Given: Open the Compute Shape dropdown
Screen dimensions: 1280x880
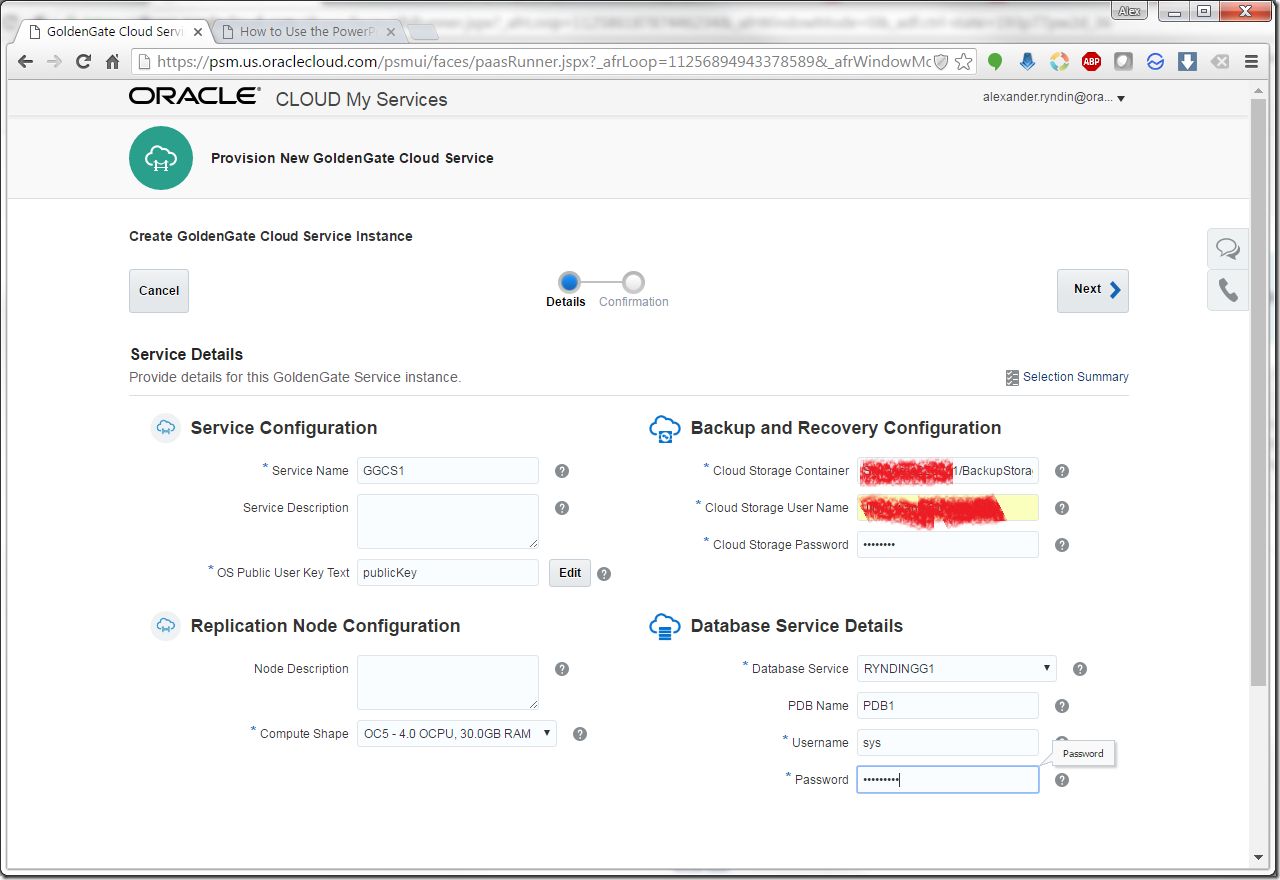Looking at the screenshot, I should coord(457,734).
